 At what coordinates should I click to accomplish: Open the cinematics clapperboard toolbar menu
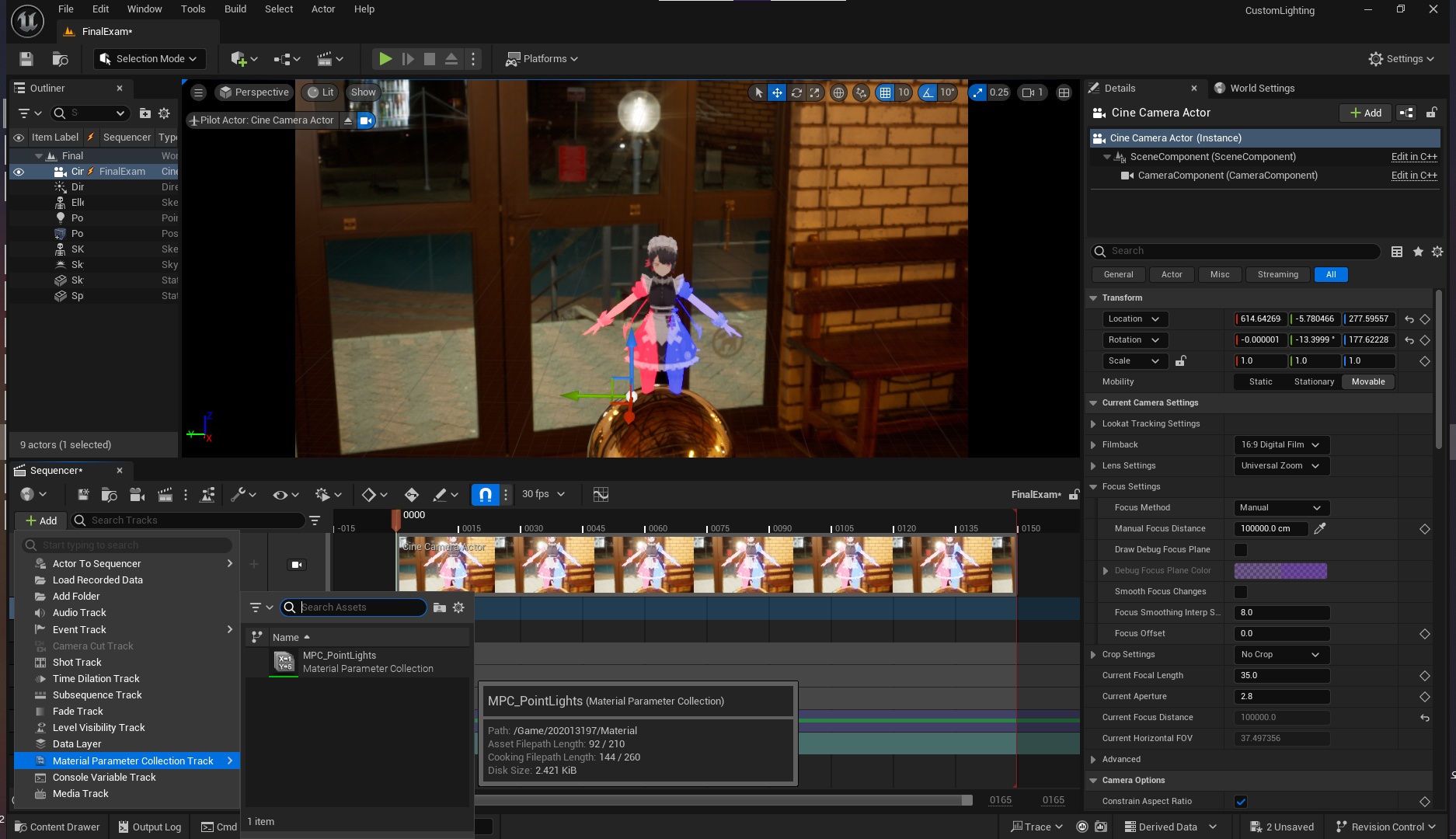click(x=329, y=59)
